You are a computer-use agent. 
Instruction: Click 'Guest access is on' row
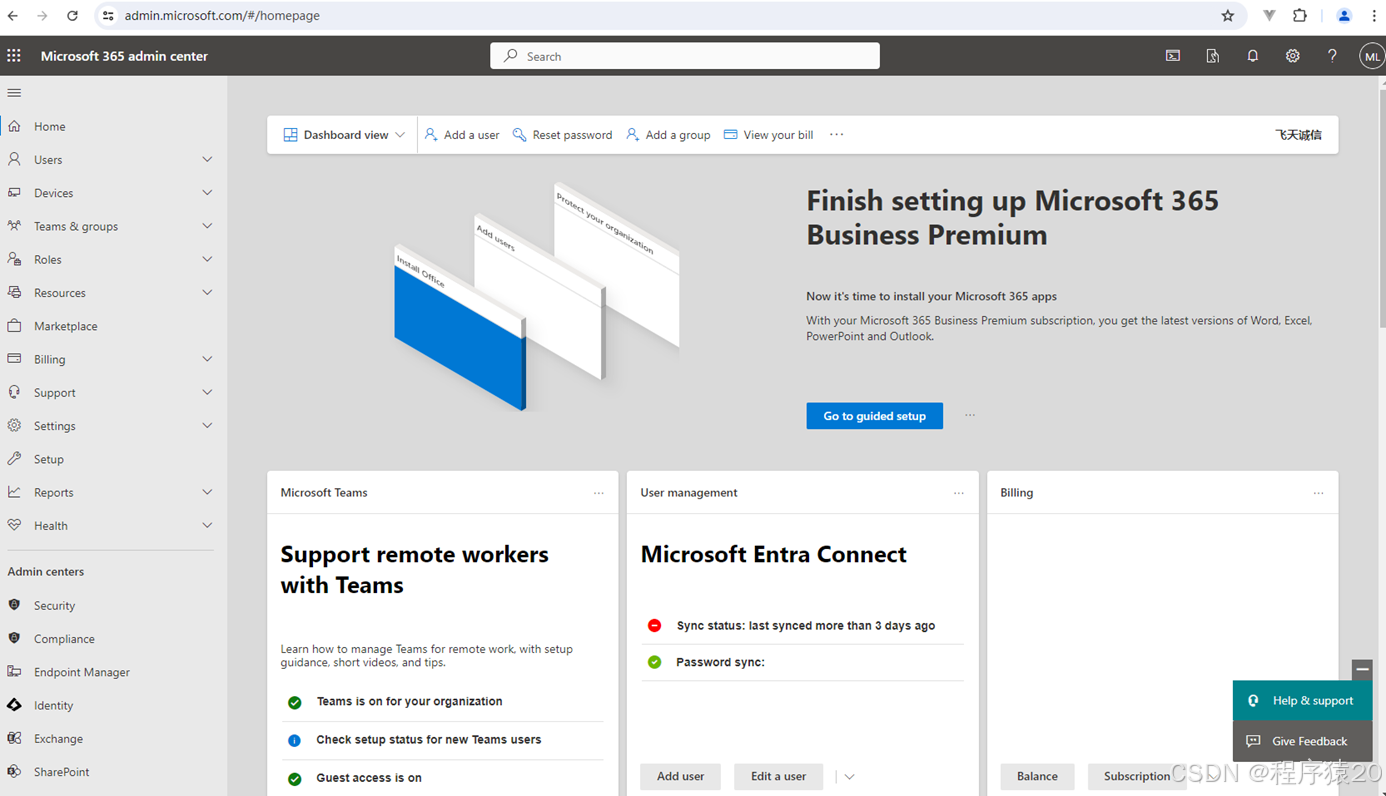coord(442,778)
